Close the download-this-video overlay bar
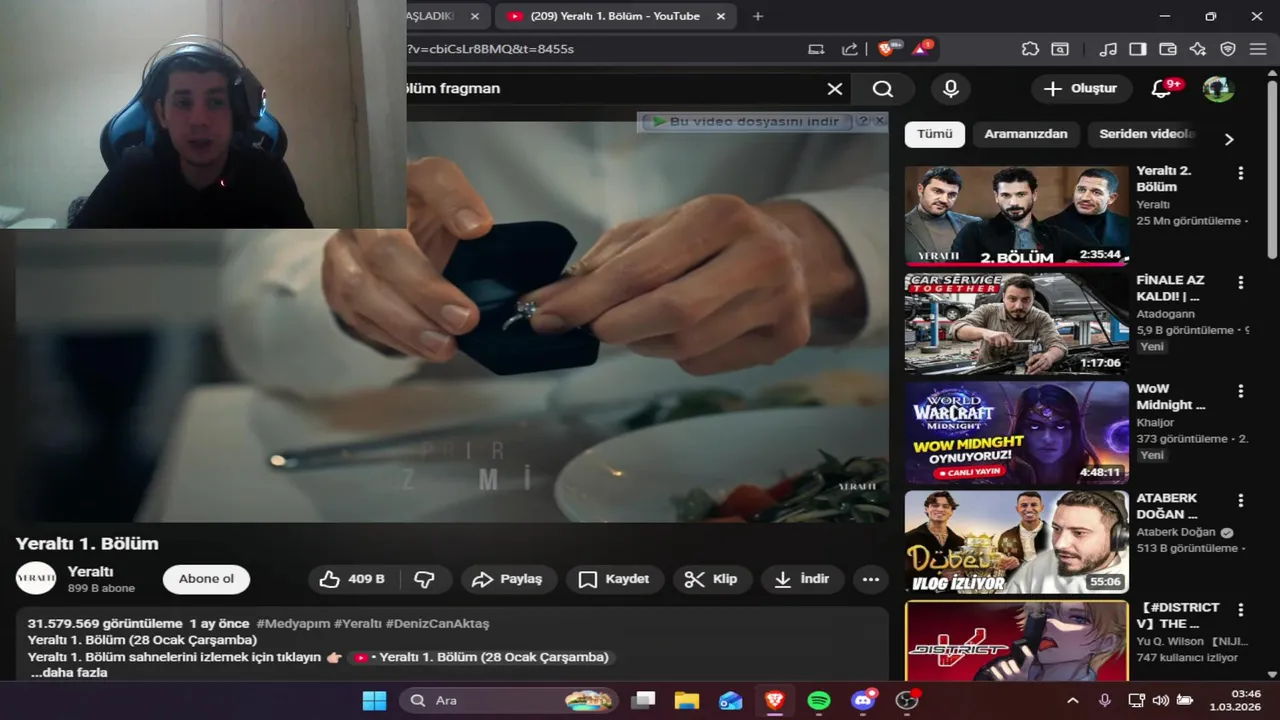This screenshot has width=1280, height=720. point(879,121)
